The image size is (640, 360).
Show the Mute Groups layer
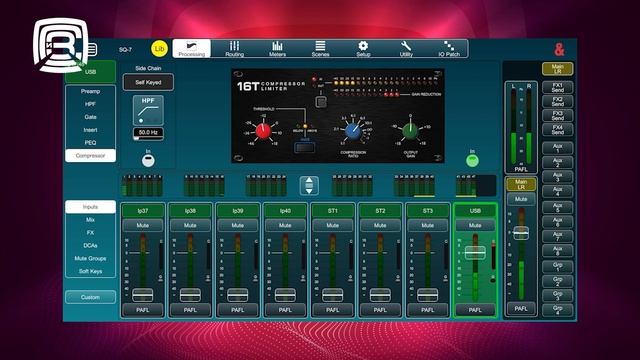click(x=90, y=258)
